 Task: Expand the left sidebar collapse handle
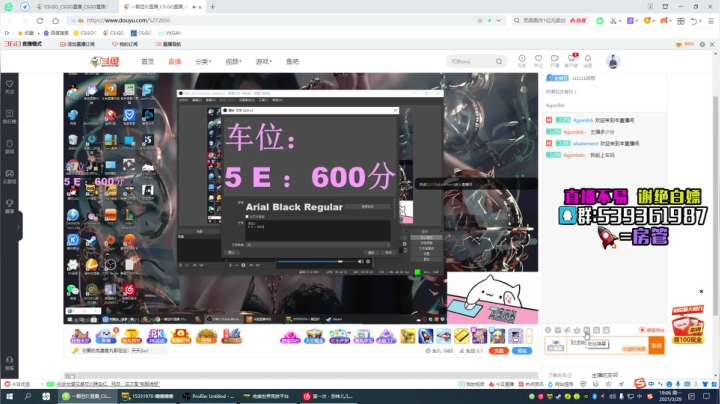click(19, 226)
